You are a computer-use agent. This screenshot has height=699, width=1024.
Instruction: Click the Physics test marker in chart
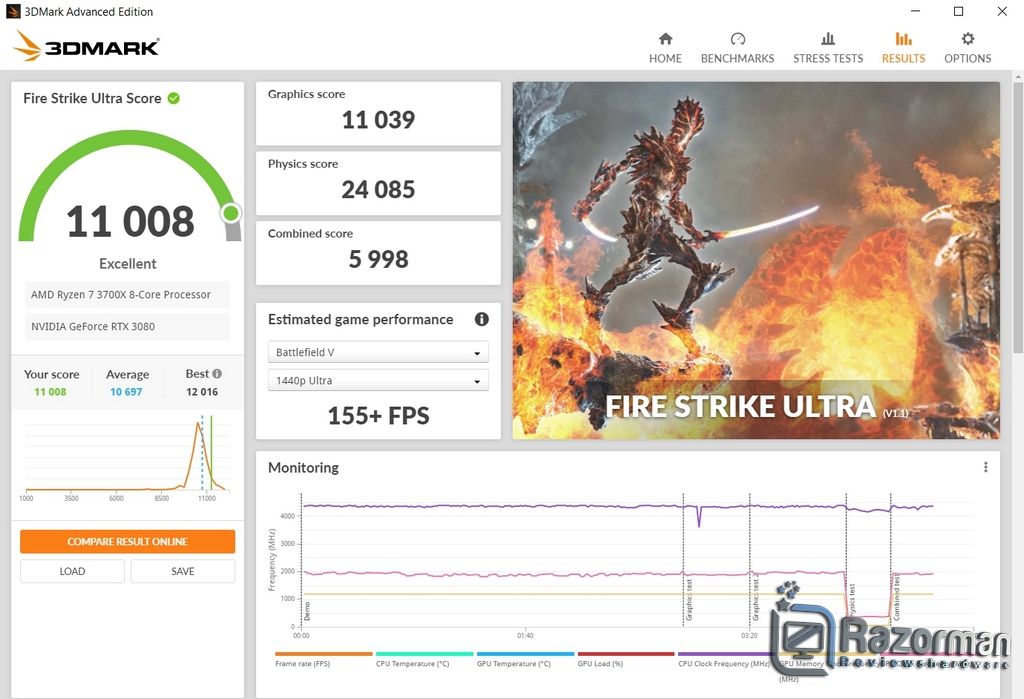(x=852, y=600)
